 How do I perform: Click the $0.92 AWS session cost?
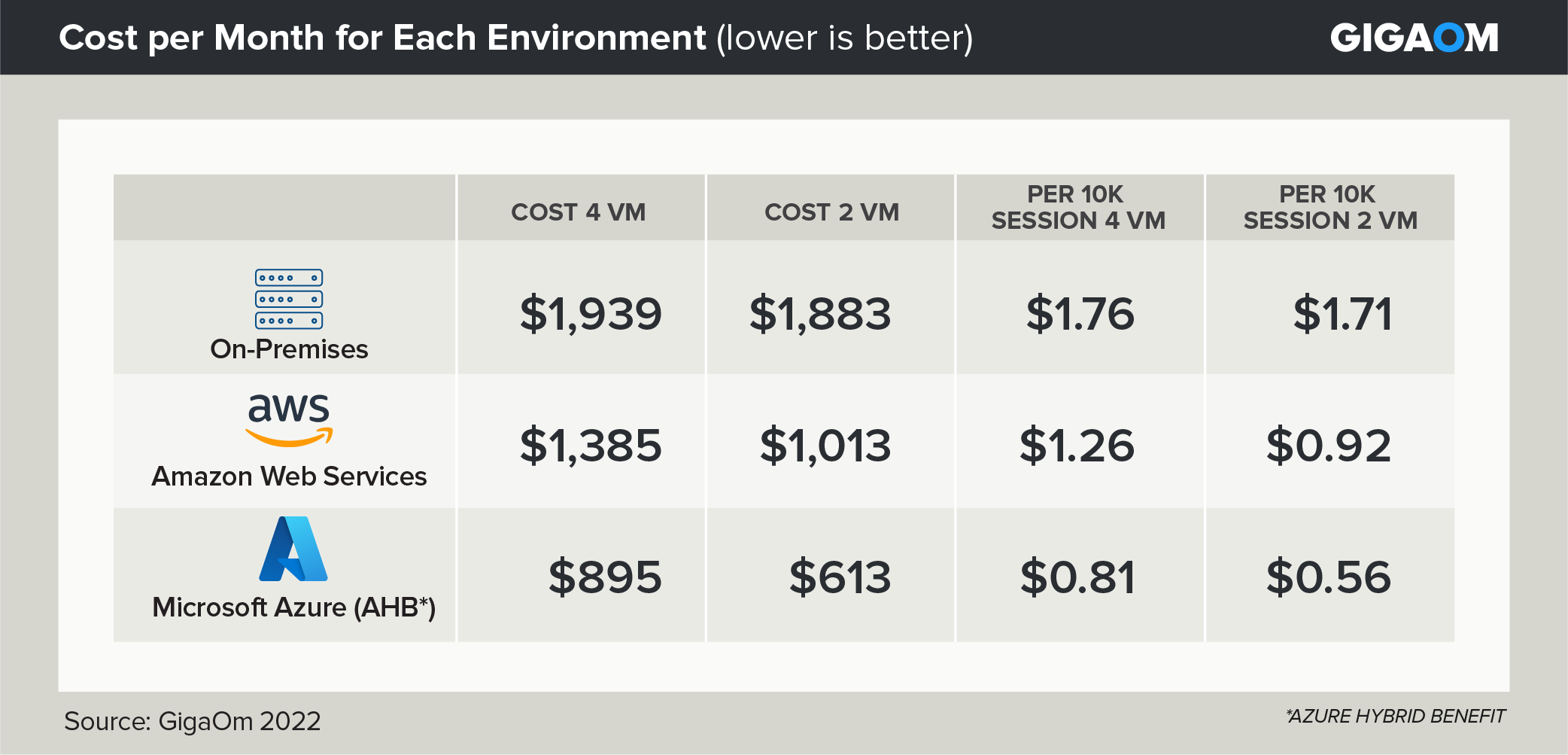[x=1329, y=445]
